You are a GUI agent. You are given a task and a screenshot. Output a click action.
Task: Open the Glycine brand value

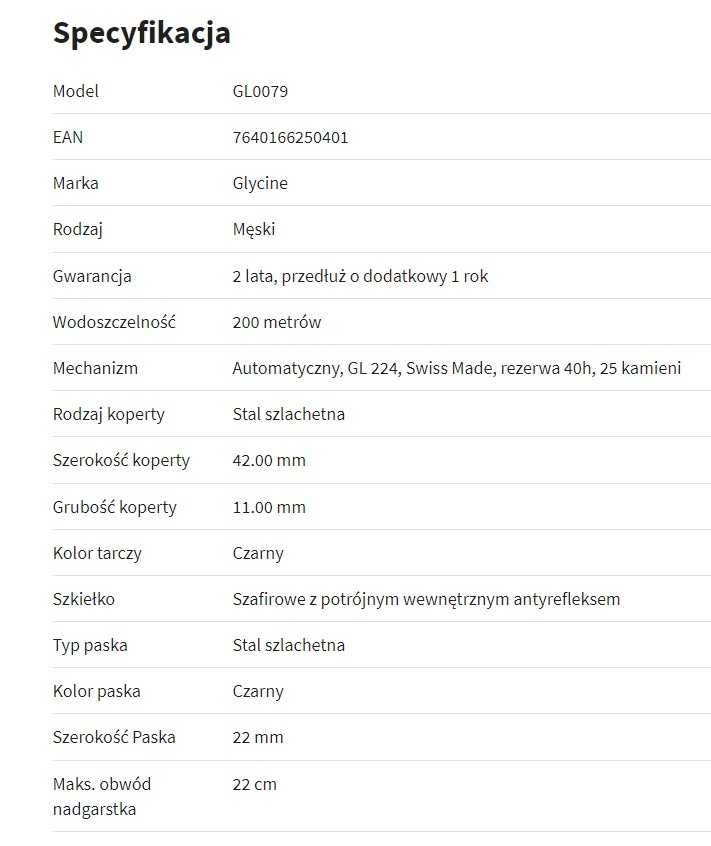click(260, 183)
